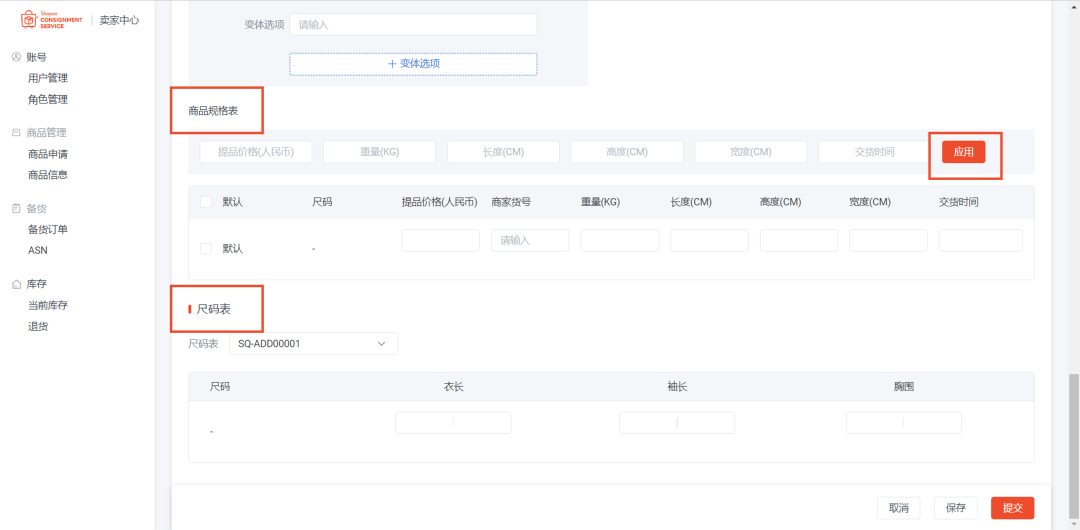
Task: Click the 备货 section icon
Action: click(16, 209)
